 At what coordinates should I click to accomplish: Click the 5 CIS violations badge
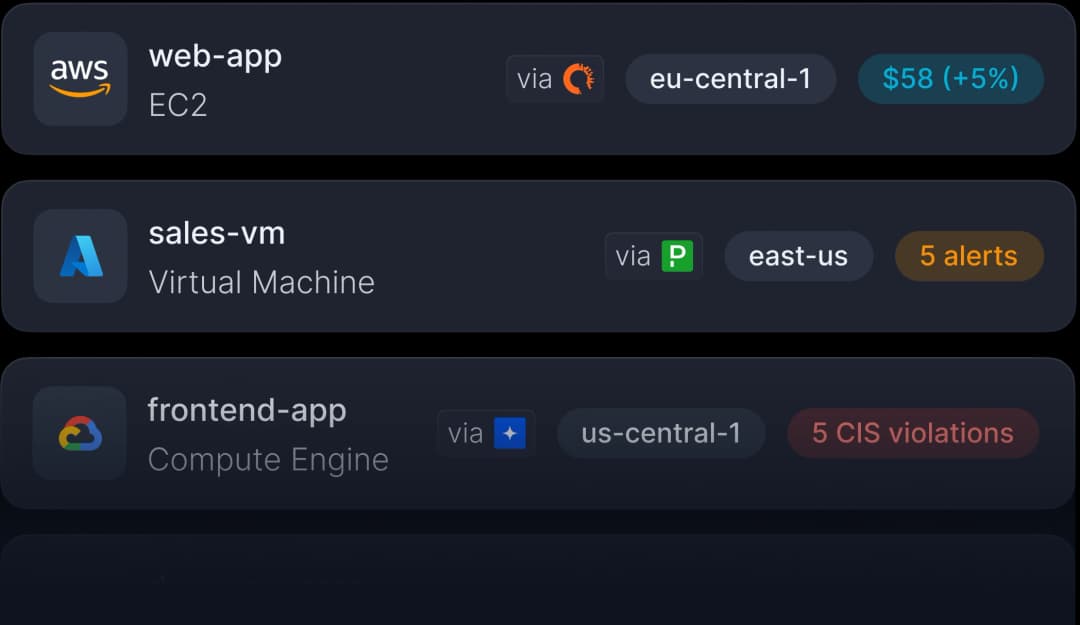[x=913, y=433]
